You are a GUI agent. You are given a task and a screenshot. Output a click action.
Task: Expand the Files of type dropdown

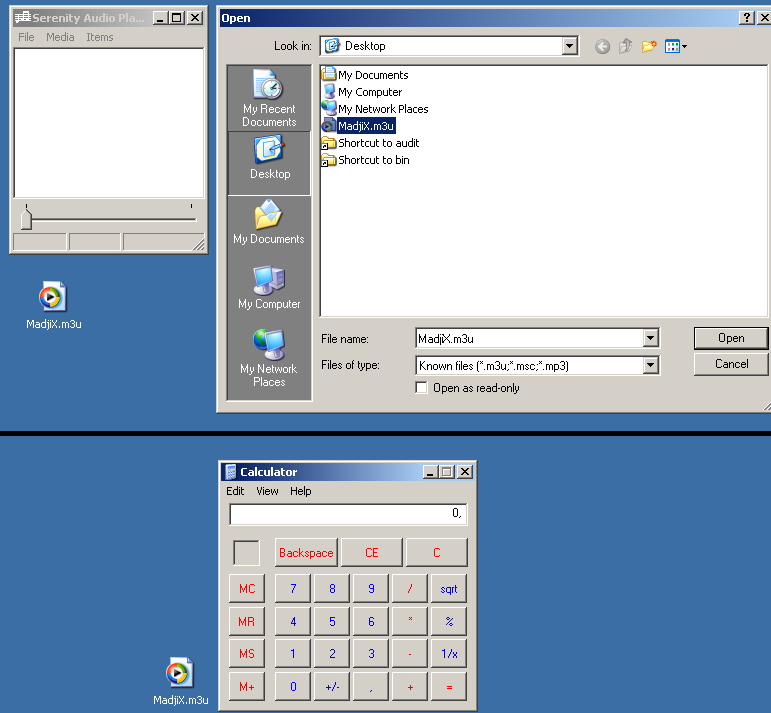651,365
